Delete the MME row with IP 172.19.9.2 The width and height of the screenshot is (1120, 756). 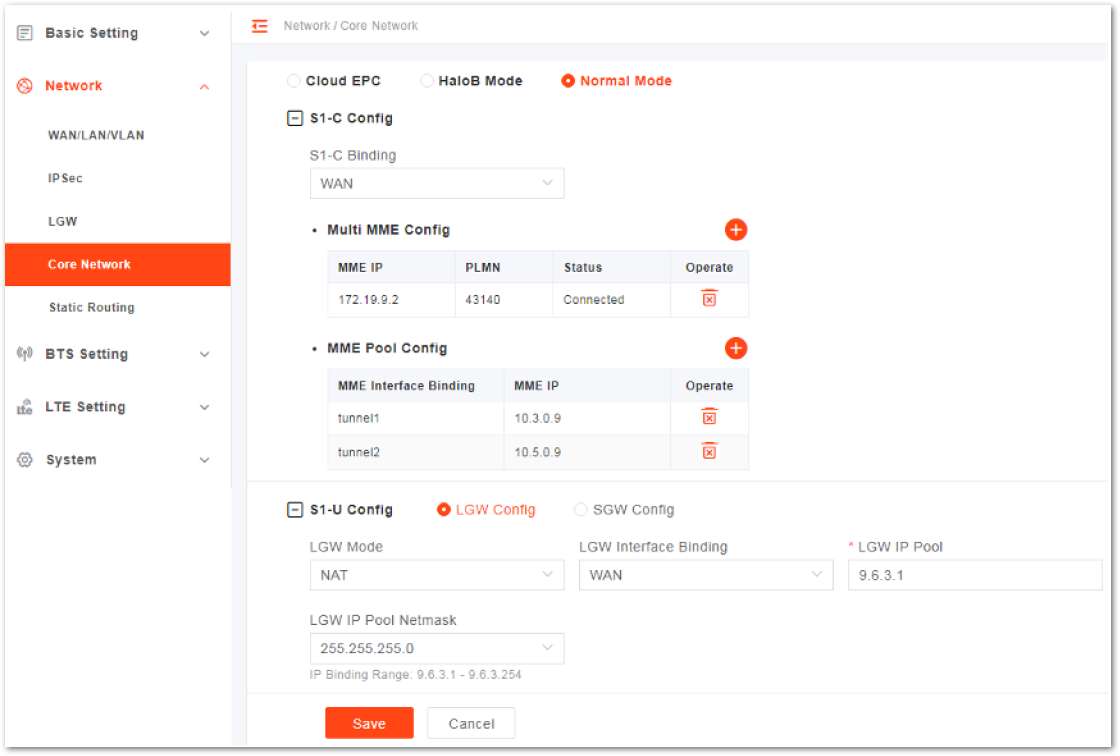709,299
